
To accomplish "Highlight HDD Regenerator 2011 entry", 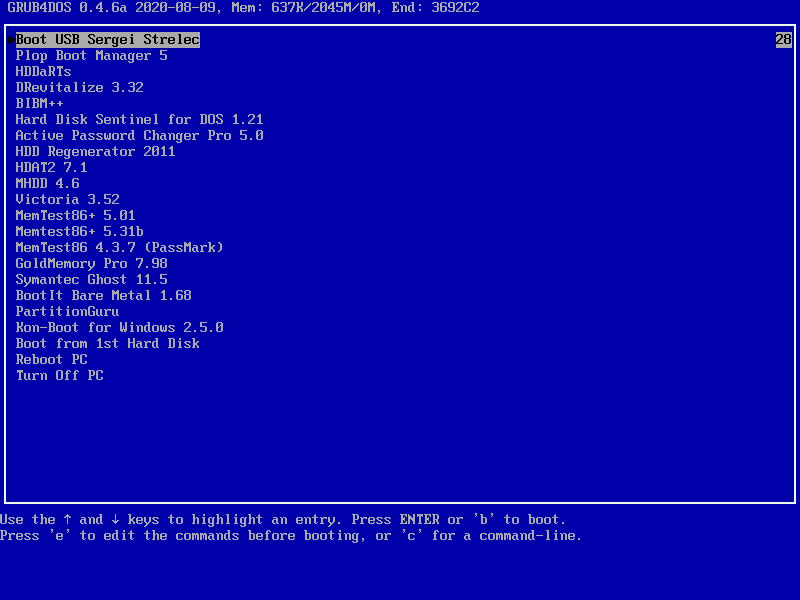I will [95, 152].
